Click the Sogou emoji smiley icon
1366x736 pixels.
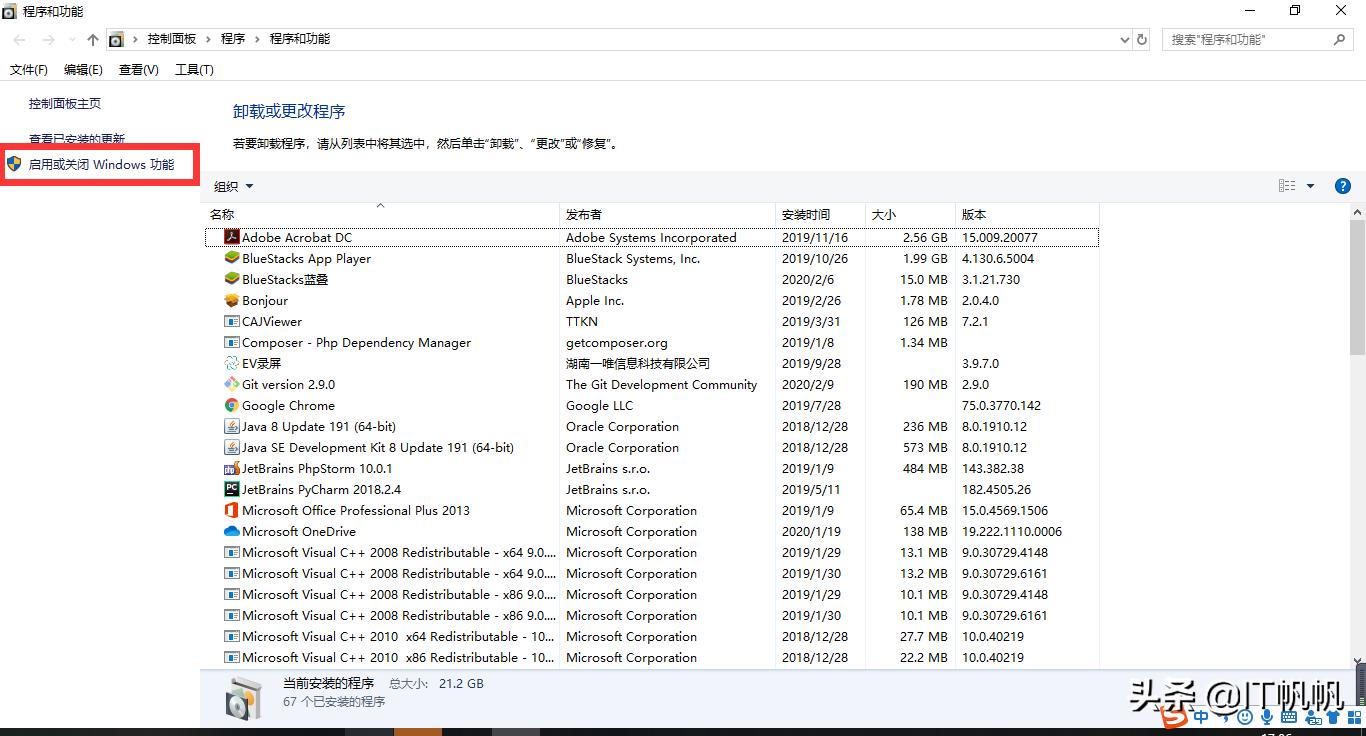click(x=1244, y=717)
